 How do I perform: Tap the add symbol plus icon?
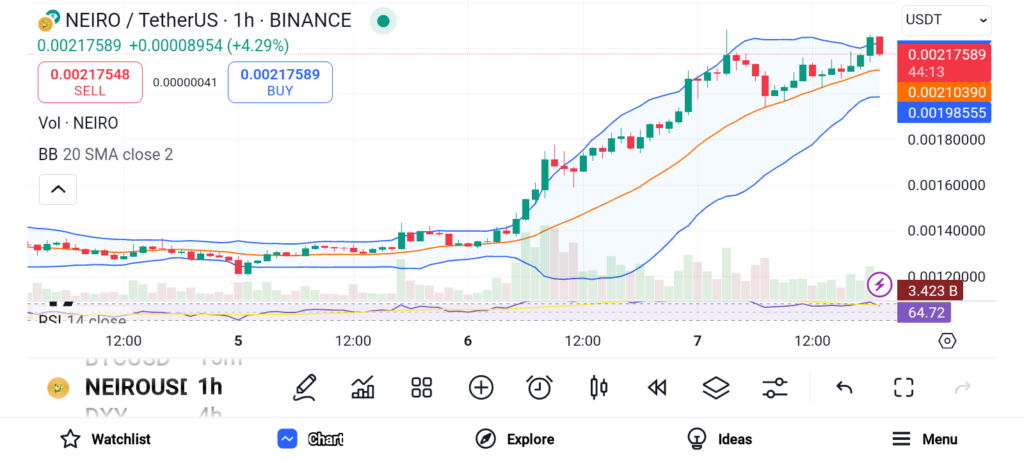coord(481,387)
